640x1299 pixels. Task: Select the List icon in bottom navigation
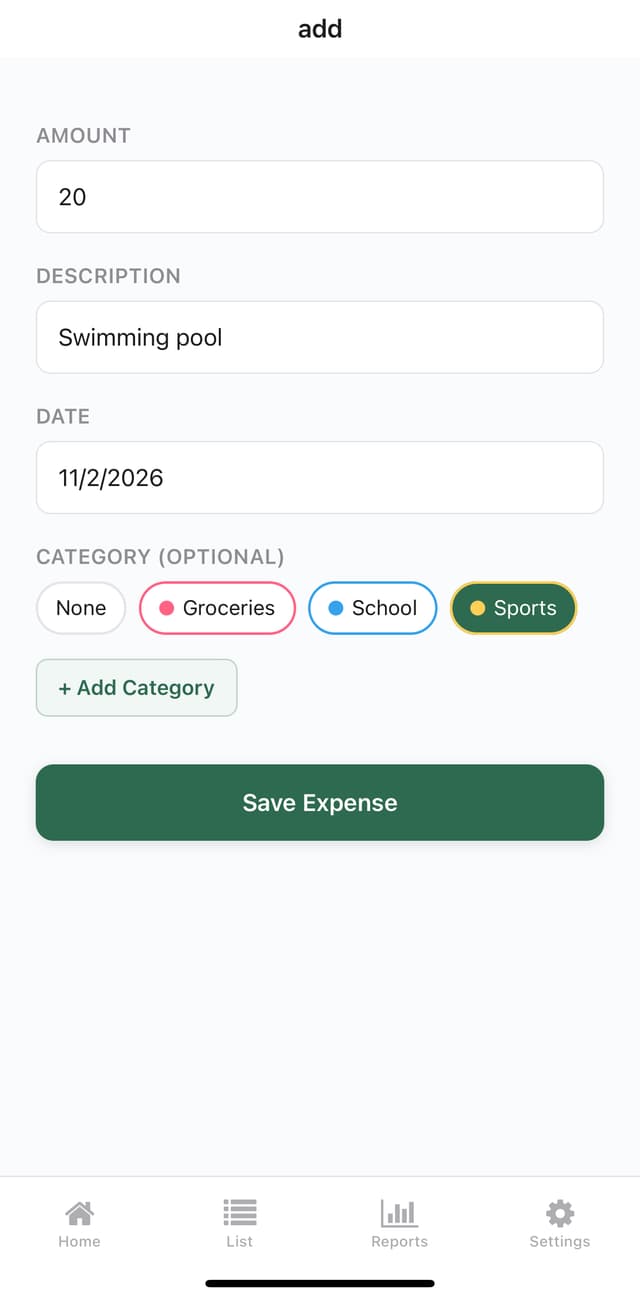(x=239, y=1213)
